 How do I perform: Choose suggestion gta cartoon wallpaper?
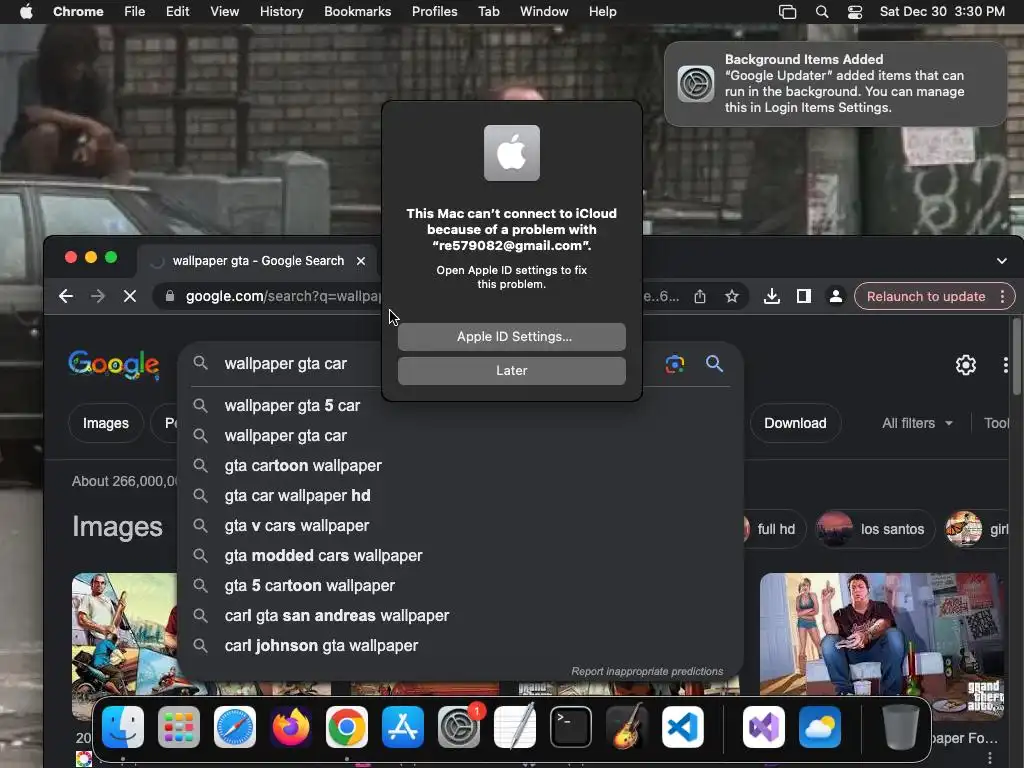[303, 466]
